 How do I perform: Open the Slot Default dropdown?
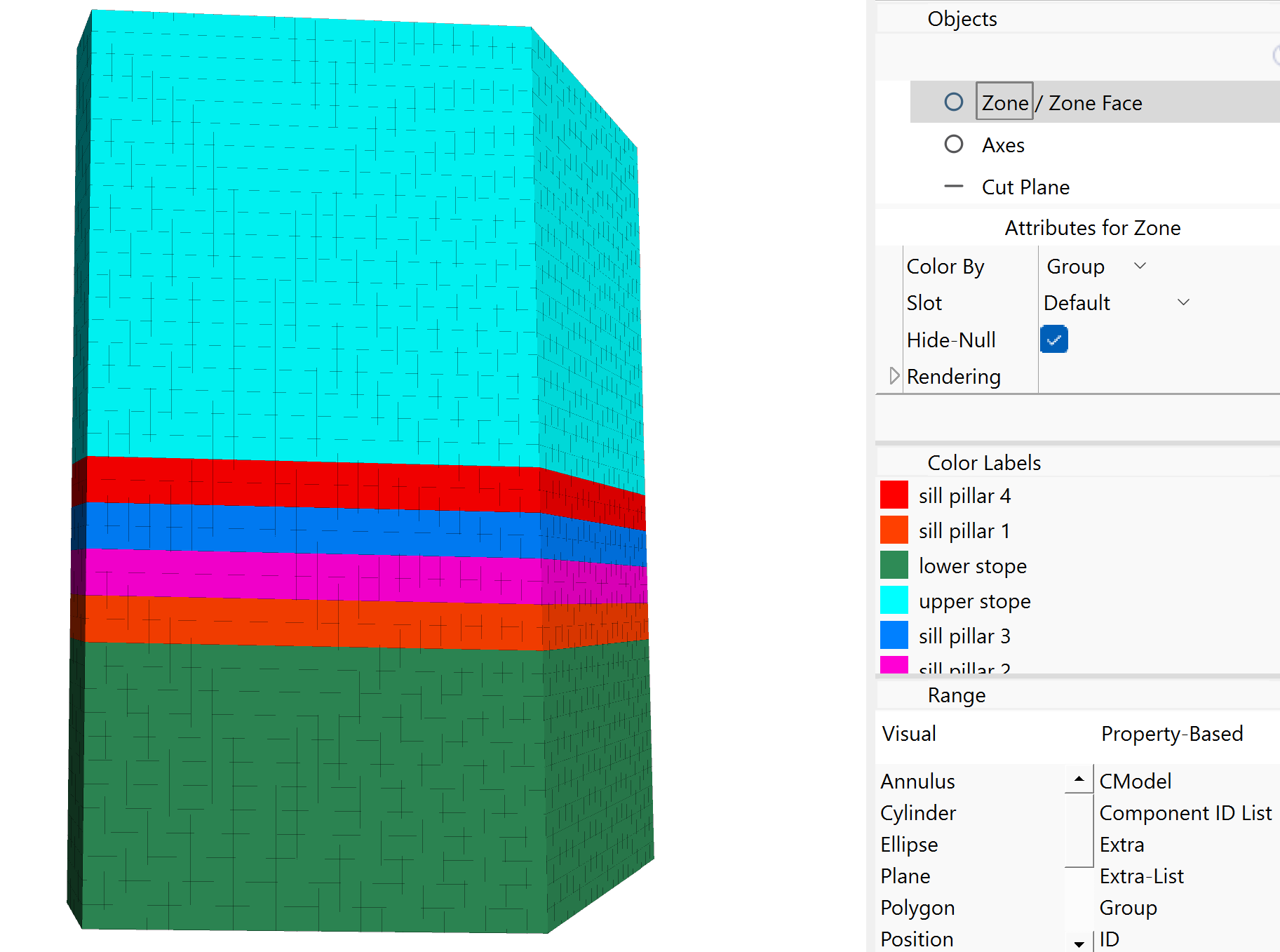(x=1117, y=303)
